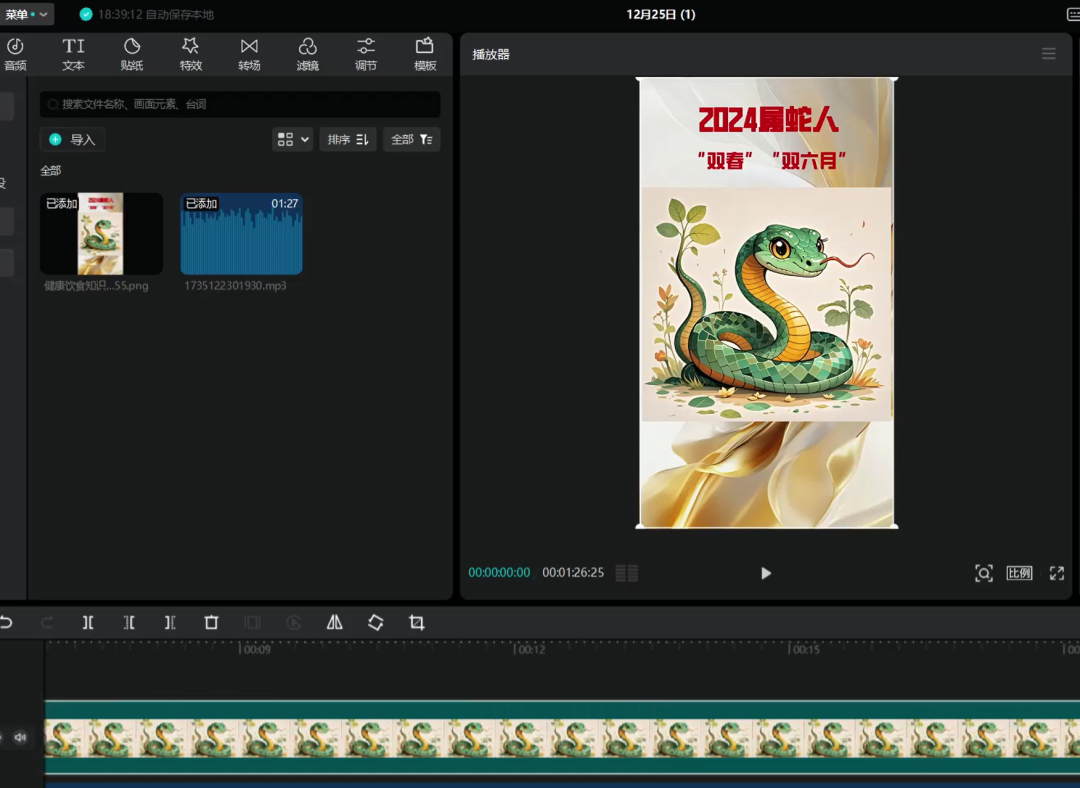Click the delete-left trim tool

tap(129, 623)
